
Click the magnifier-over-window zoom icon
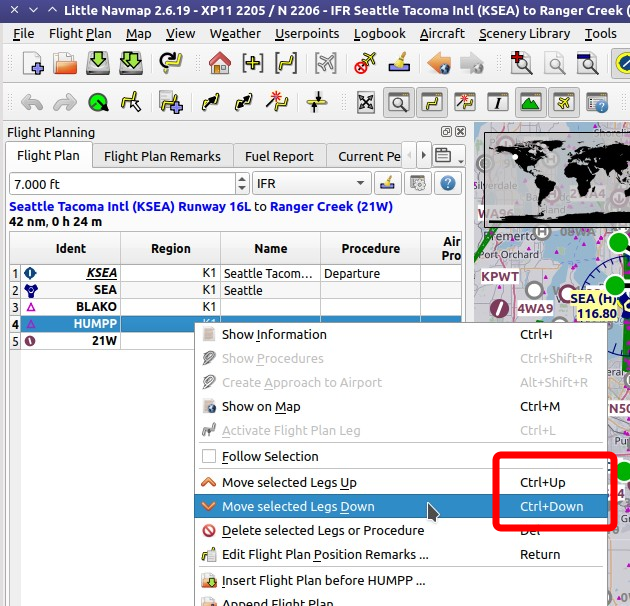pyautogui.click(x=587, y=63)
